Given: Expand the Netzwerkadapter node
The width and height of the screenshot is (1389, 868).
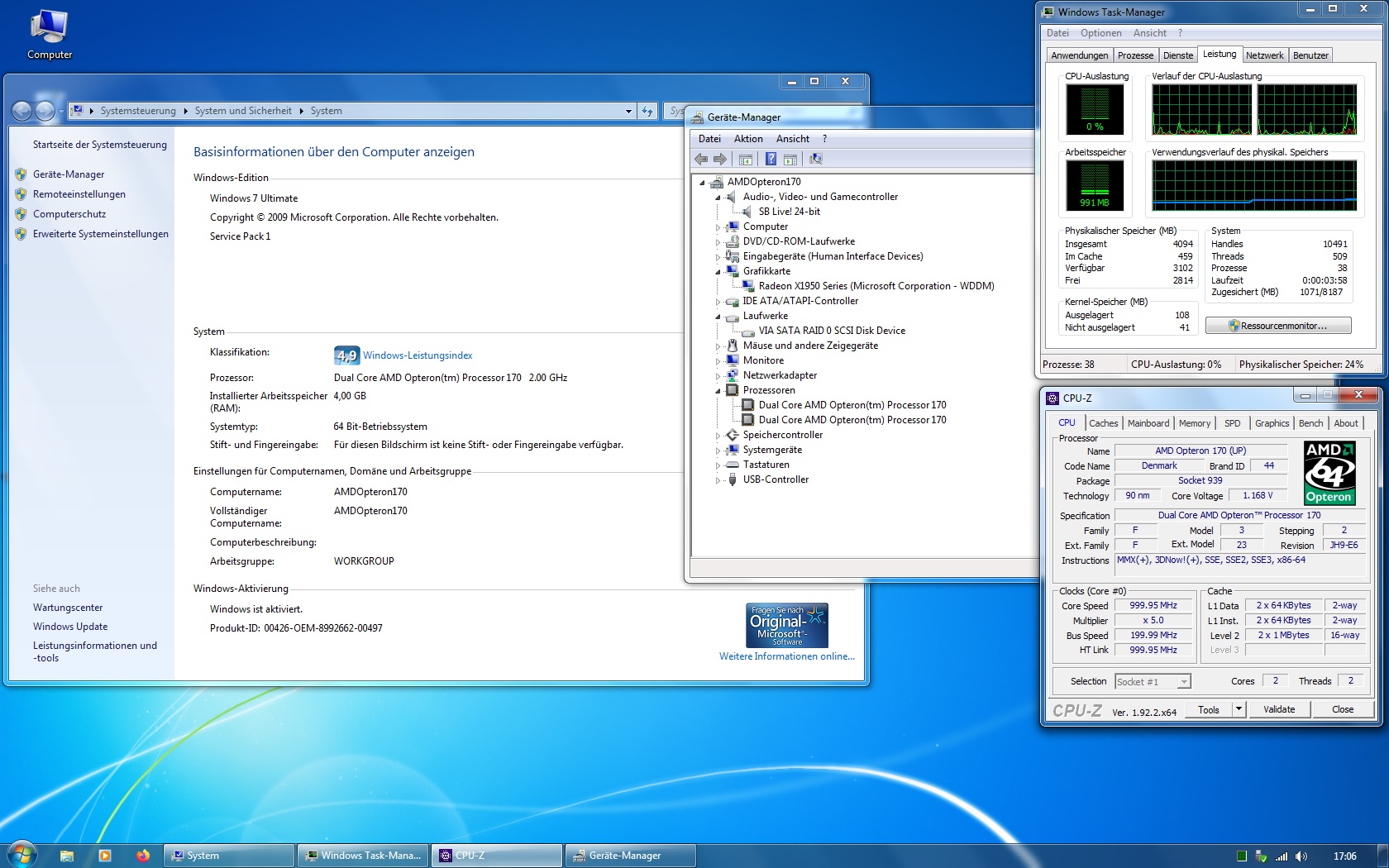Looking at the screenshot, I should 718,376.
